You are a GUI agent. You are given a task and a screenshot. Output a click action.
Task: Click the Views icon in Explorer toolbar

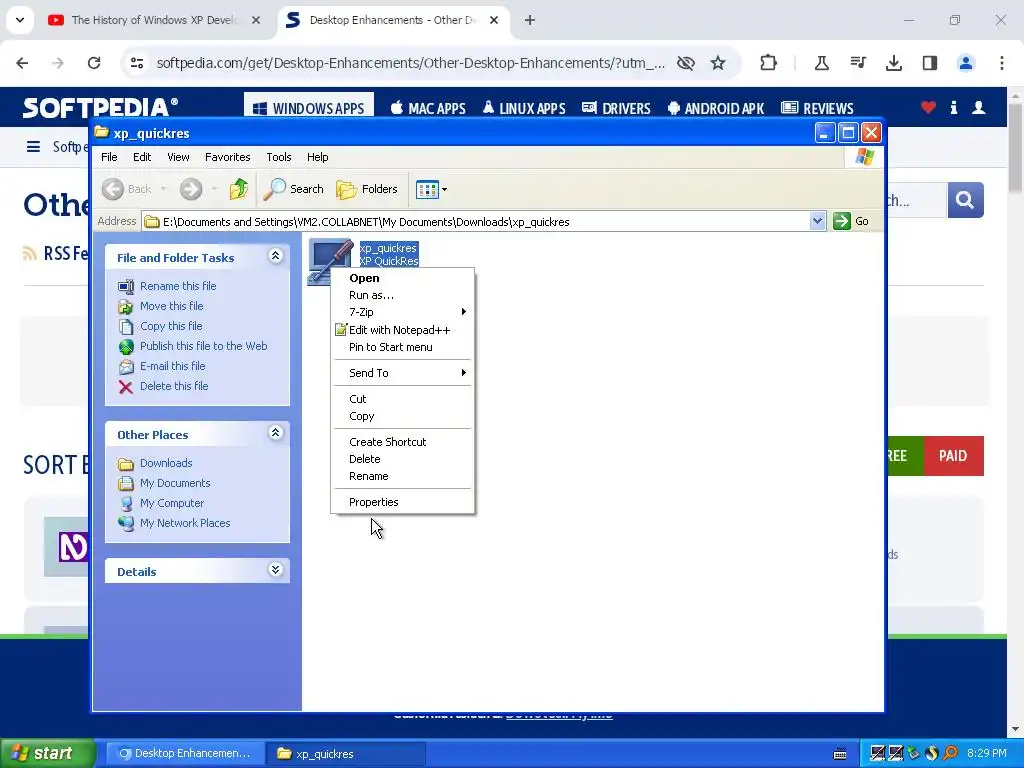[427, 189]
